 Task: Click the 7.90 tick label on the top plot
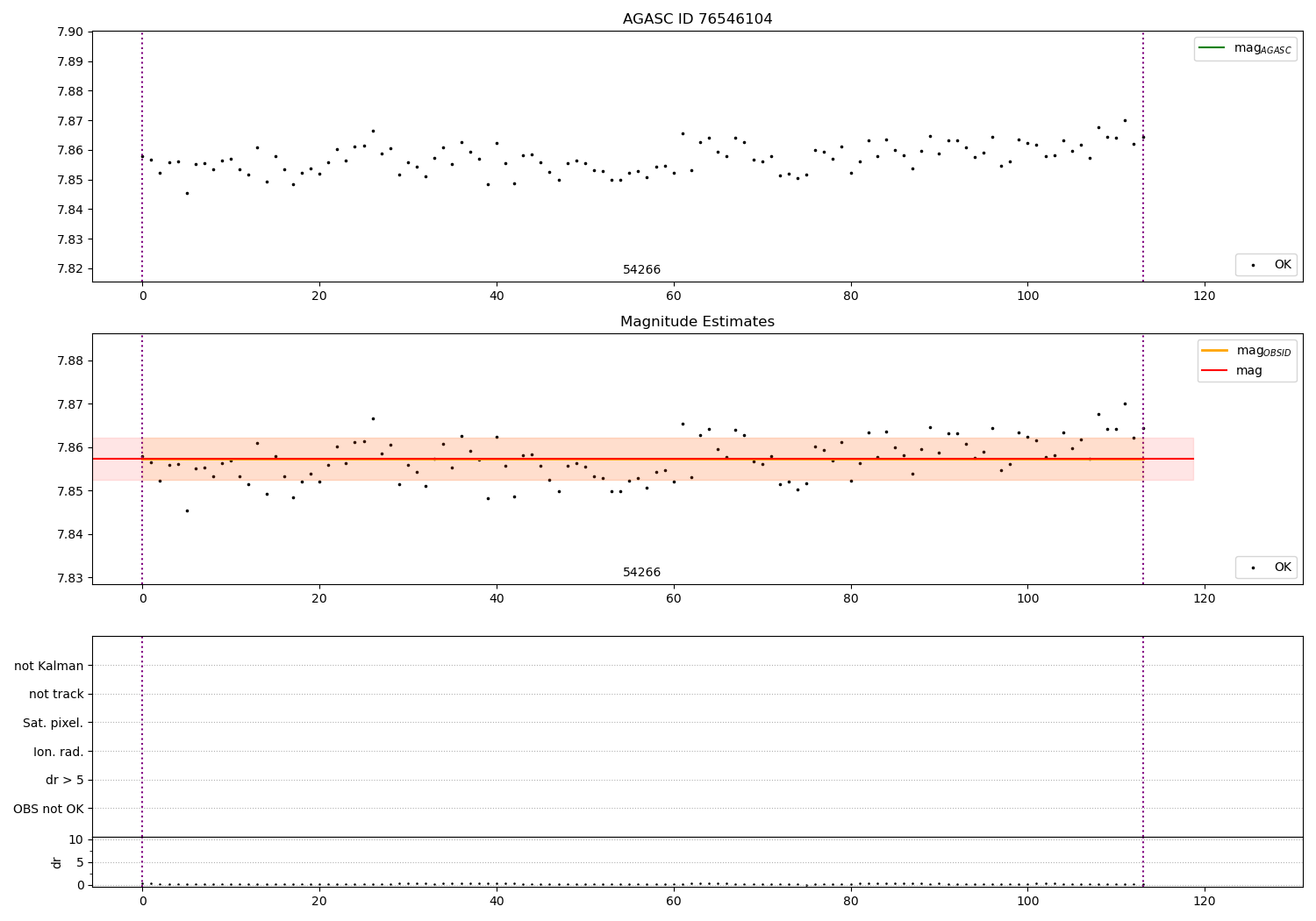[x=70, y=32]
